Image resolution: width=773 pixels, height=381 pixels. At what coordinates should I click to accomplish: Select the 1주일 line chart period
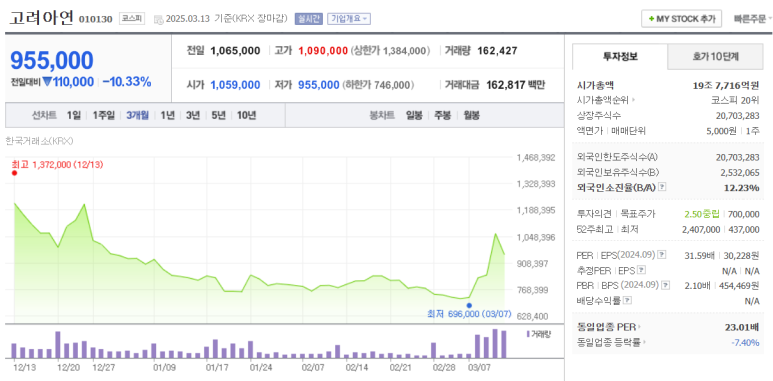[104, 115]
